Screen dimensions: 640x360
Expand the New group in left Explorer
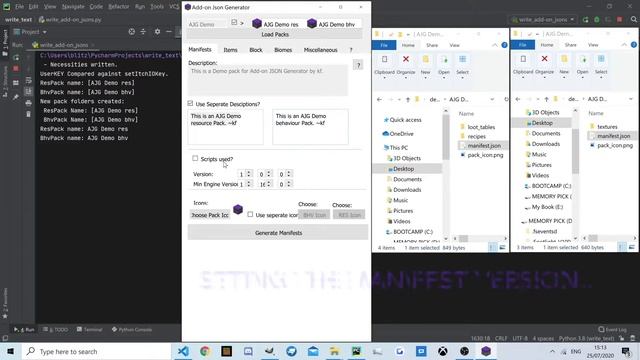coord(426,77)
